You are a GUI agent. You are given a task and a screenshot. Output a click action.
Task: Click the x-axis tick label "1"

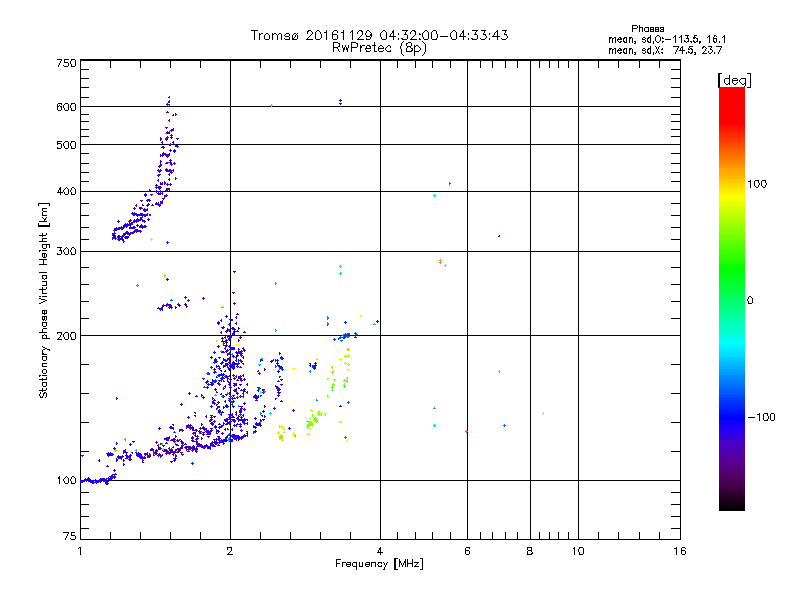[80, 551]
